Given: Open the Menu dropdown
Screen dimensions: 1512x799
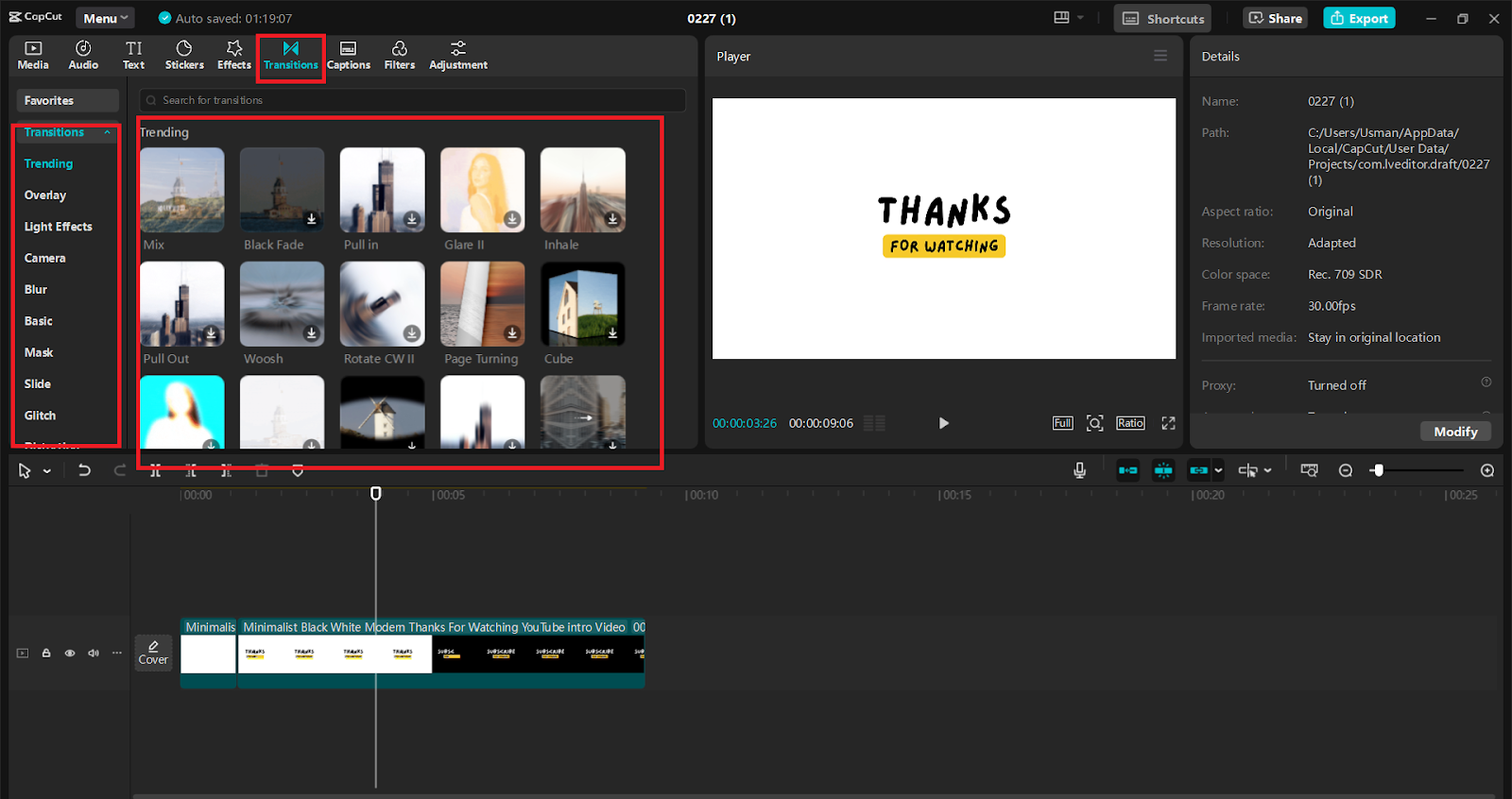Looking at the screenshot, I should (x=105, y=18).
